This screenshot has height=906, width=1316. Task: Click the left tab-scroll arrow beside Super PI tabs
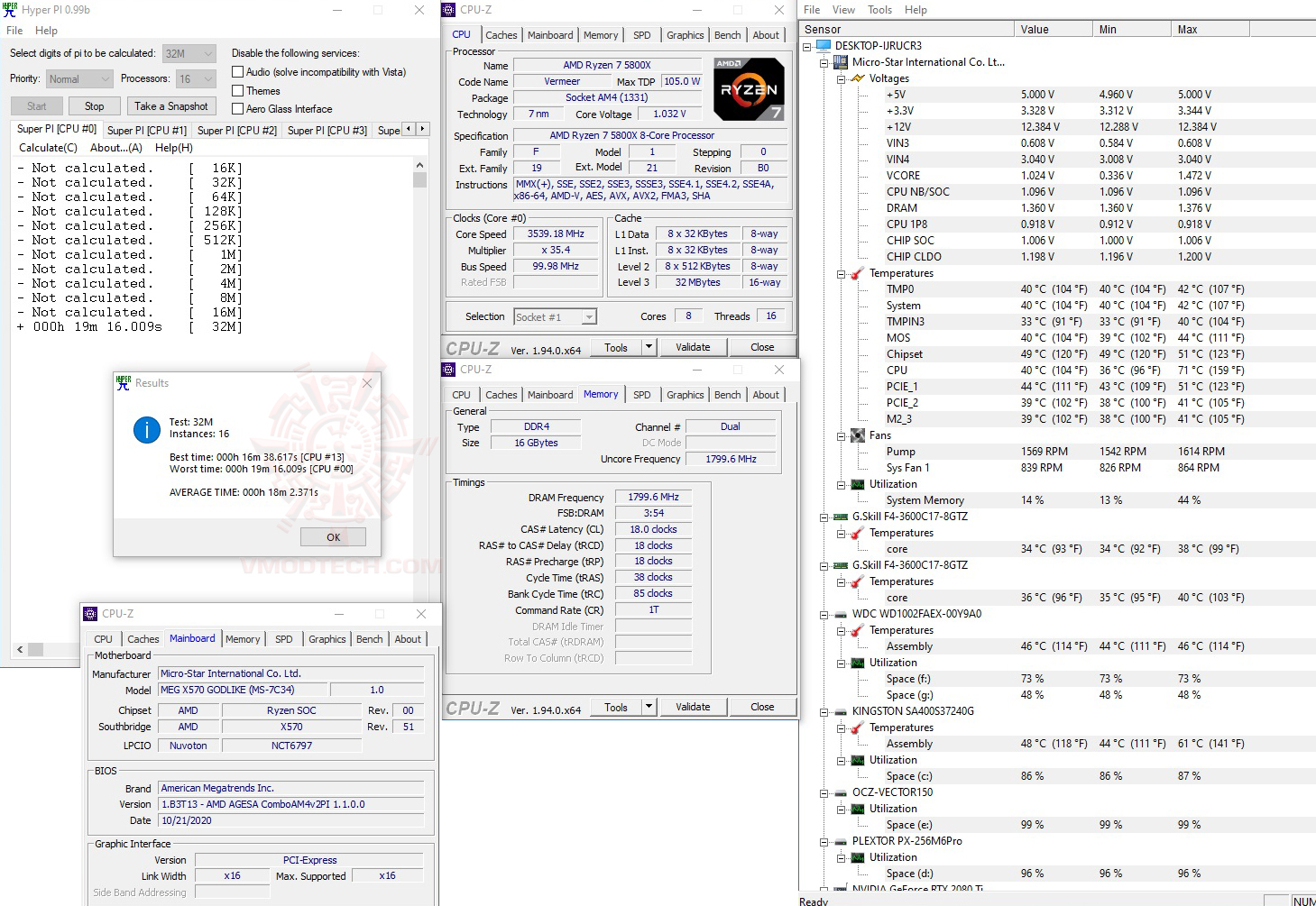409,129
